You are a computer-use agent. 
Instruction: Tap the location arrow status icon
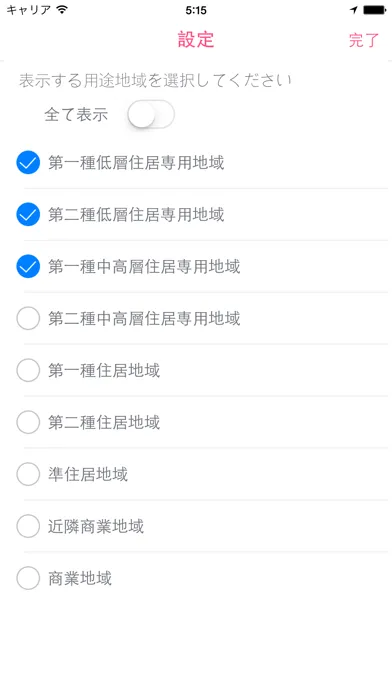click(354, 10)
